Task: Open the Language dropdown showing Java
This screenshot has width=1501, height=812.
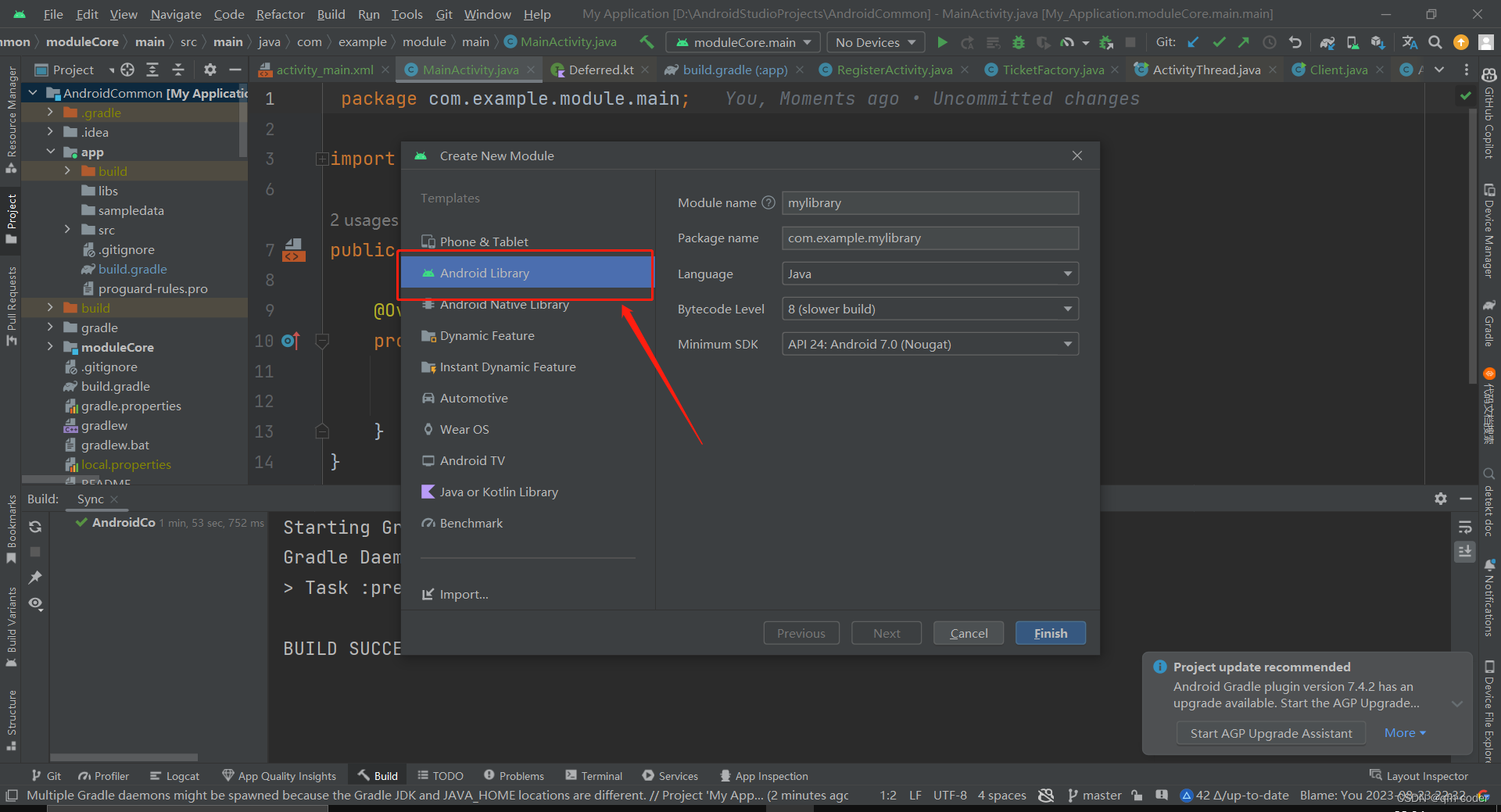Action: pyautogui.click(x=930, y=274)
